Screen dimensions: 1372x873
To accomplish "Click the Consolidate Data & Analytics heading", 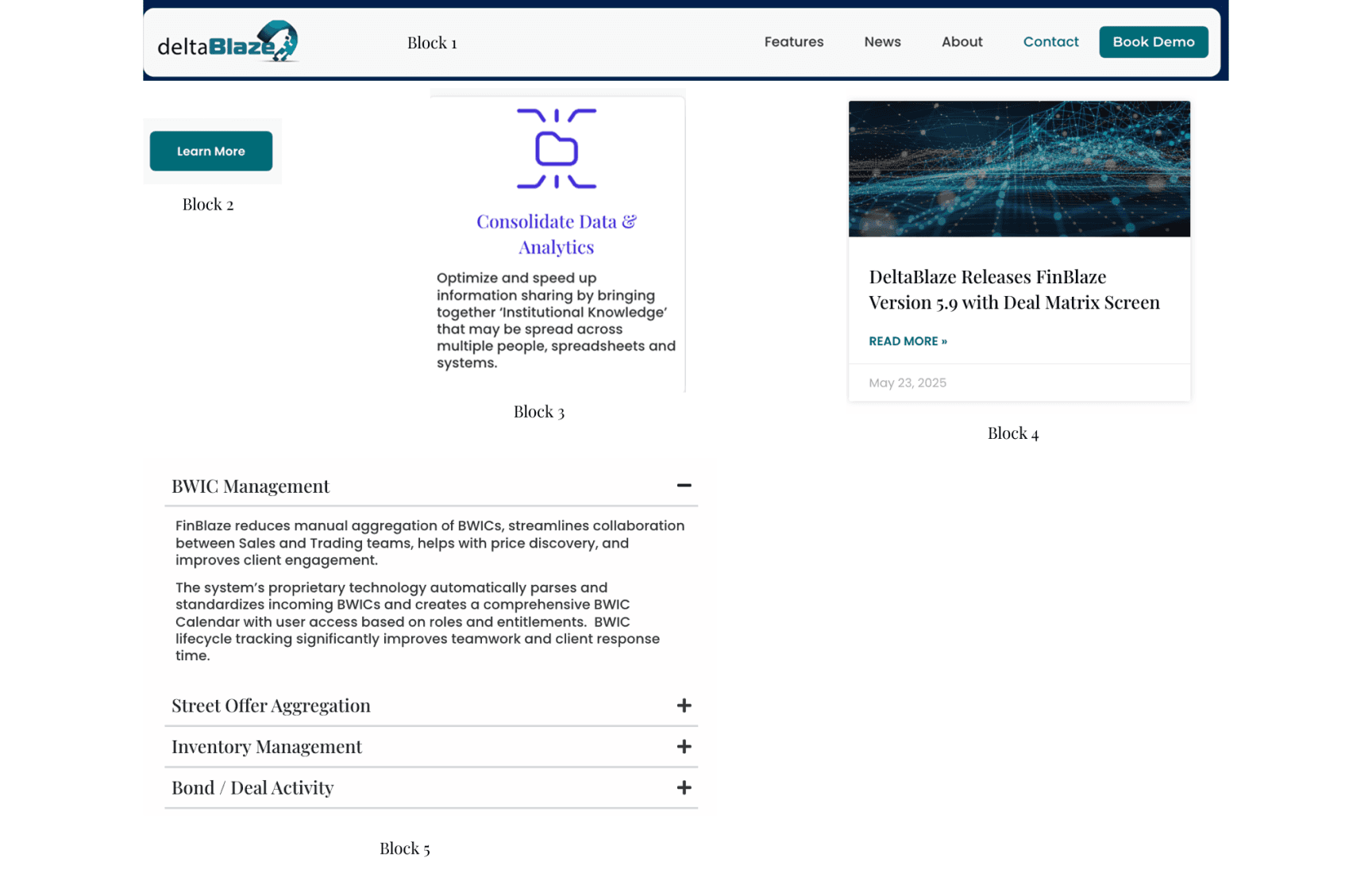I will [x=557, y=234].
